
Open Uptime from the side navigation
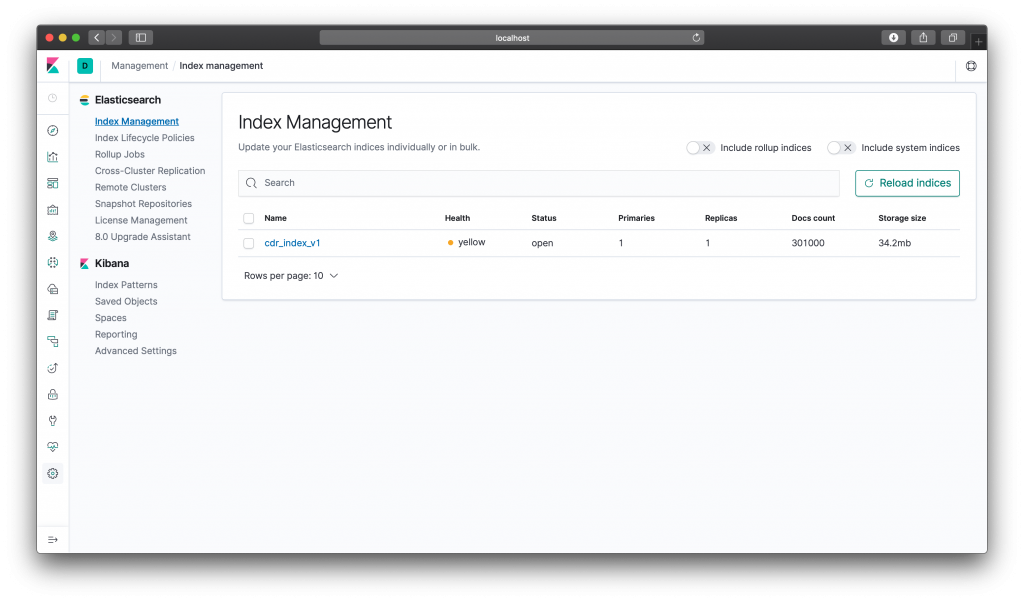coord(53,368)
